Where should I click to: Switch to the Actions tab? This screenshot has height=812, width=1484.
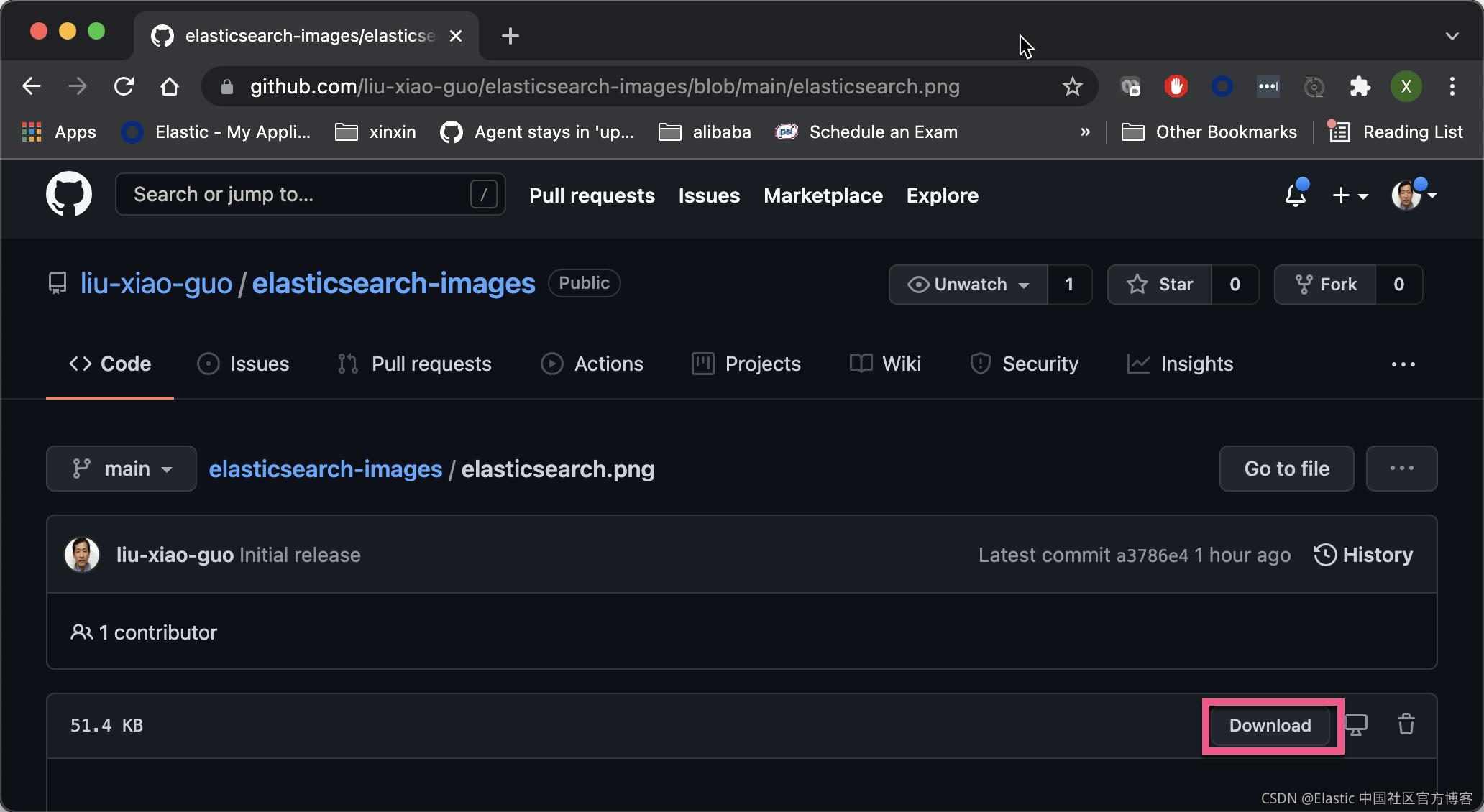coord(592,364)
